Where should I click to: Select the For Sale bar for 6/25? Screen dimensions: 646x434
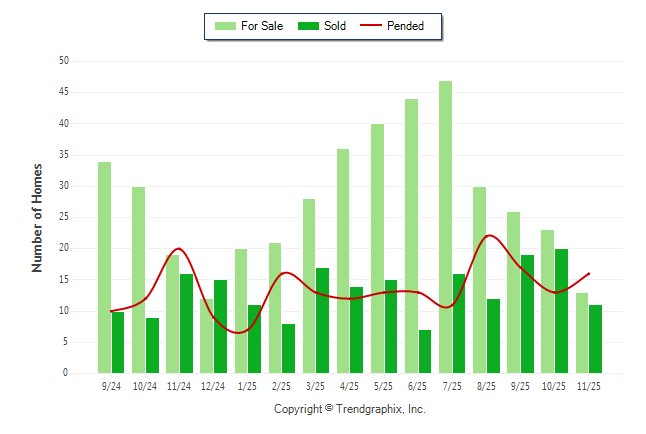pos(411,236)
